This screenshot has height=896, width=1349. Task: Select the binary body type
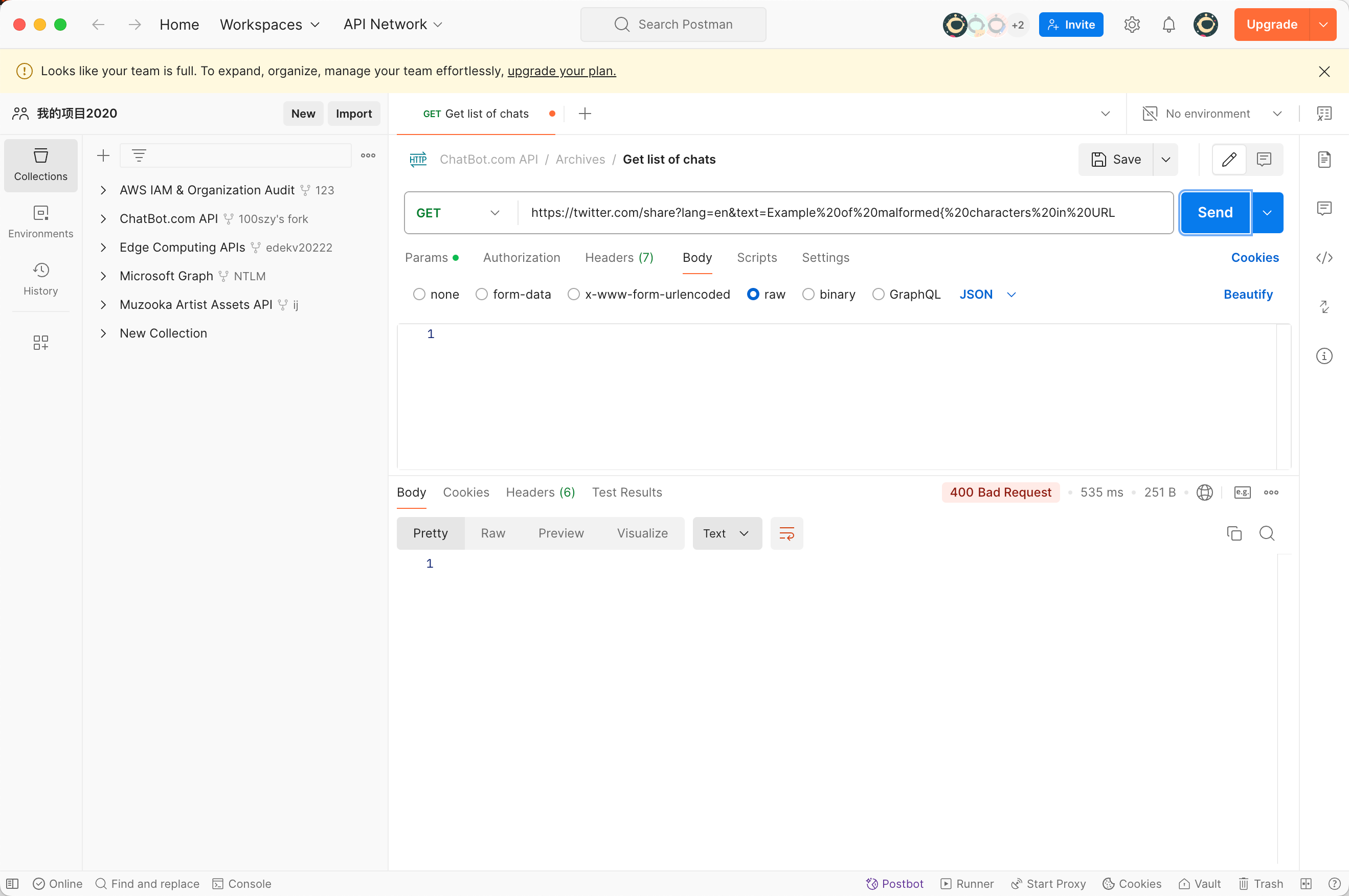pos(808,294)
